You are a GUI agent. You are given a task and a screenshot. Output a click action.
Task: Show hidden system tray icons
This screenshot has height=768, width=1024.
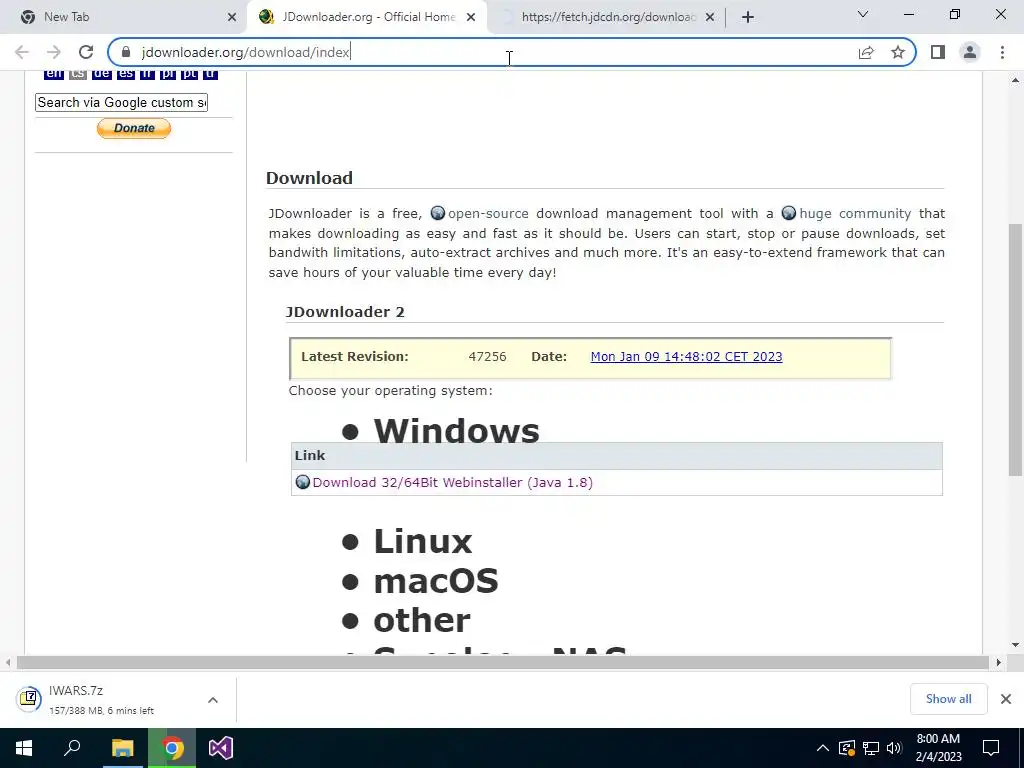coord(822,748)
